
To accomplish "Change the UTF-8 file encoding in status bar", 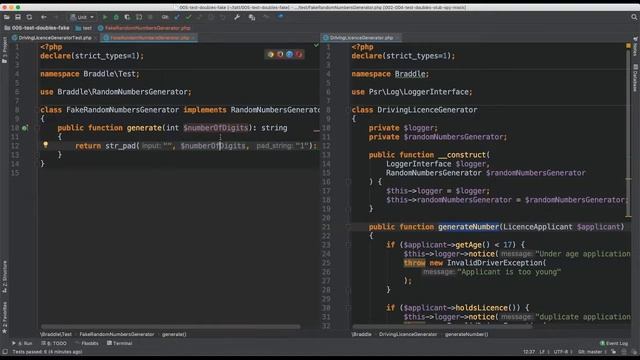I will point(561,352).
